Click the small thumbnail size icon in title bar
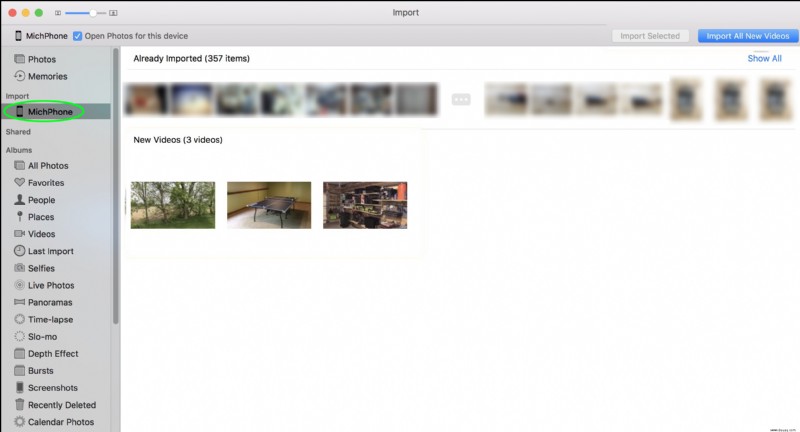This screenshot has width=800, height=432. pyautogui.click(x=58, y=13)
